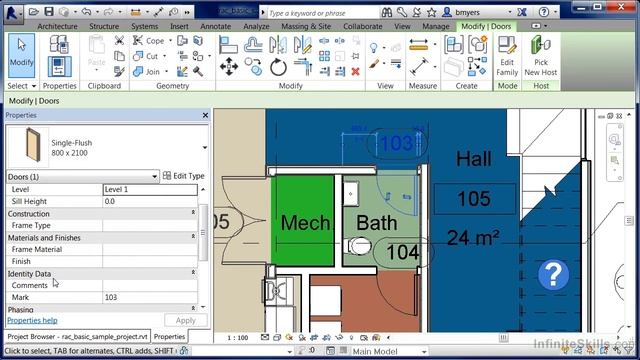Open the bmyers user account dropdown
This screenshot has height=360, width=640.
coord(510,12)
